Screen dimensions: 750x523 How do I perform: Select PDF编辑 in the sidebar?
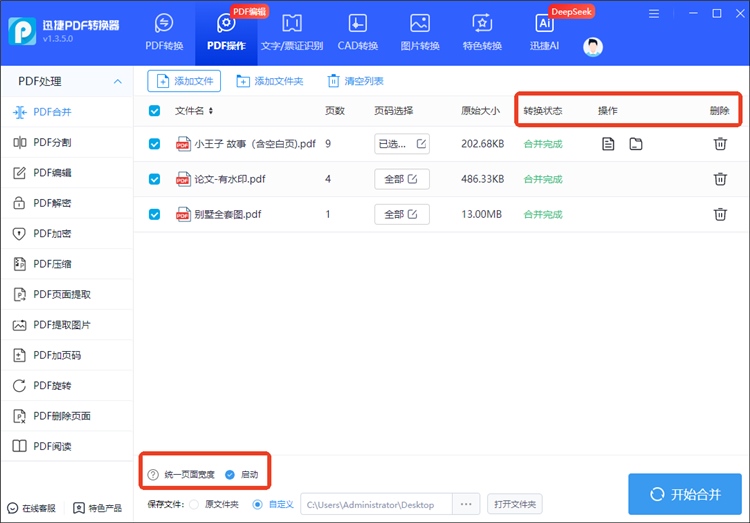coord(67,173)
